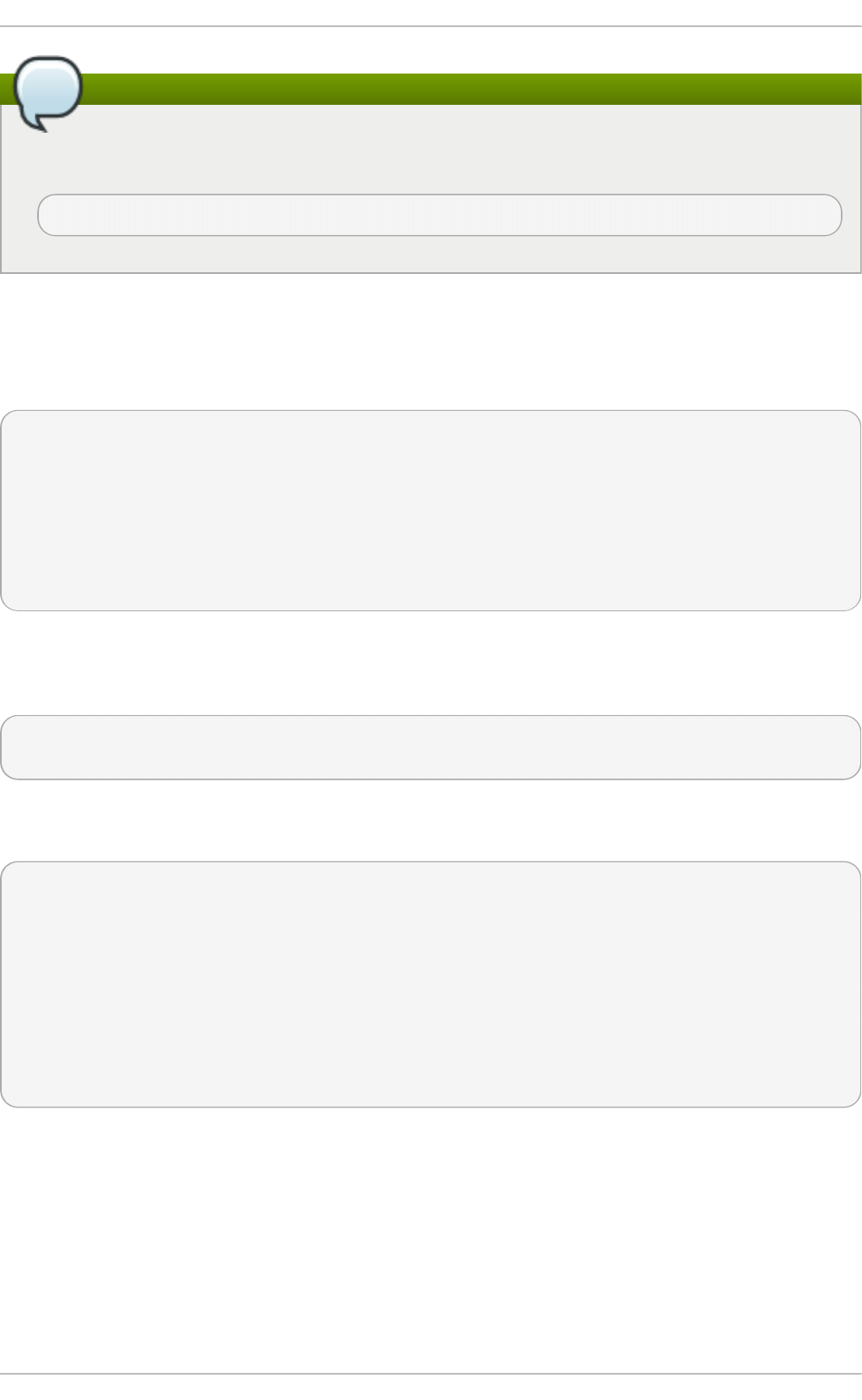Click the first large code block below the note
The height and width of the screenshot is (1400, 862).
430,511
